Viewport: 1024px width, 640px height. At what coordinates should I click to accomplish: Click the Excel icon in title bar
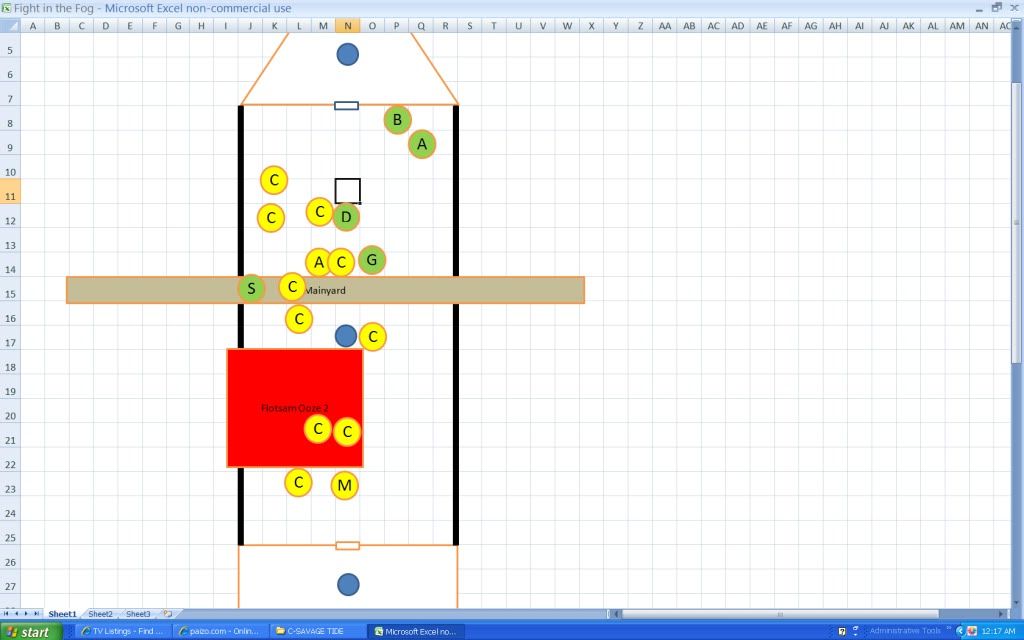pos(7,8)
